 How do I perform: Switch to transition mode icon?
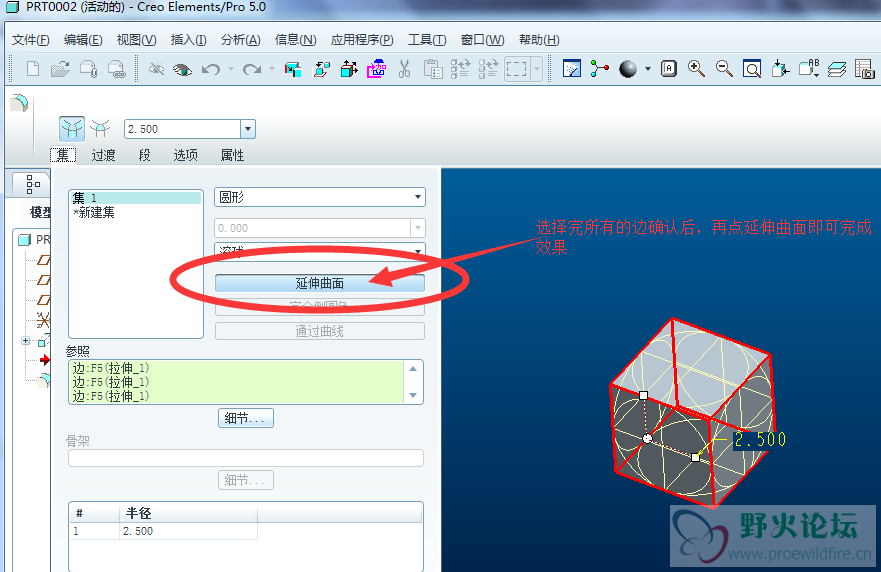click(100, 129)
